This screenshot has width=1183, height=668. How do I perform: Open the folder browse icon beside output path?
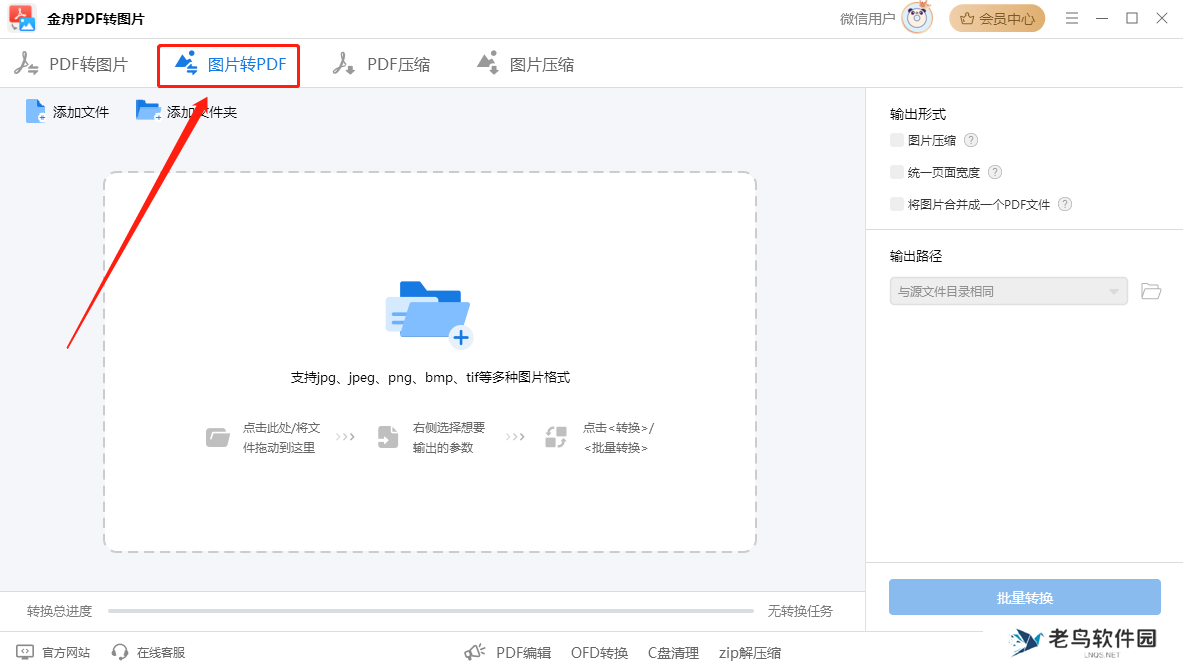tap(1150, 291)
